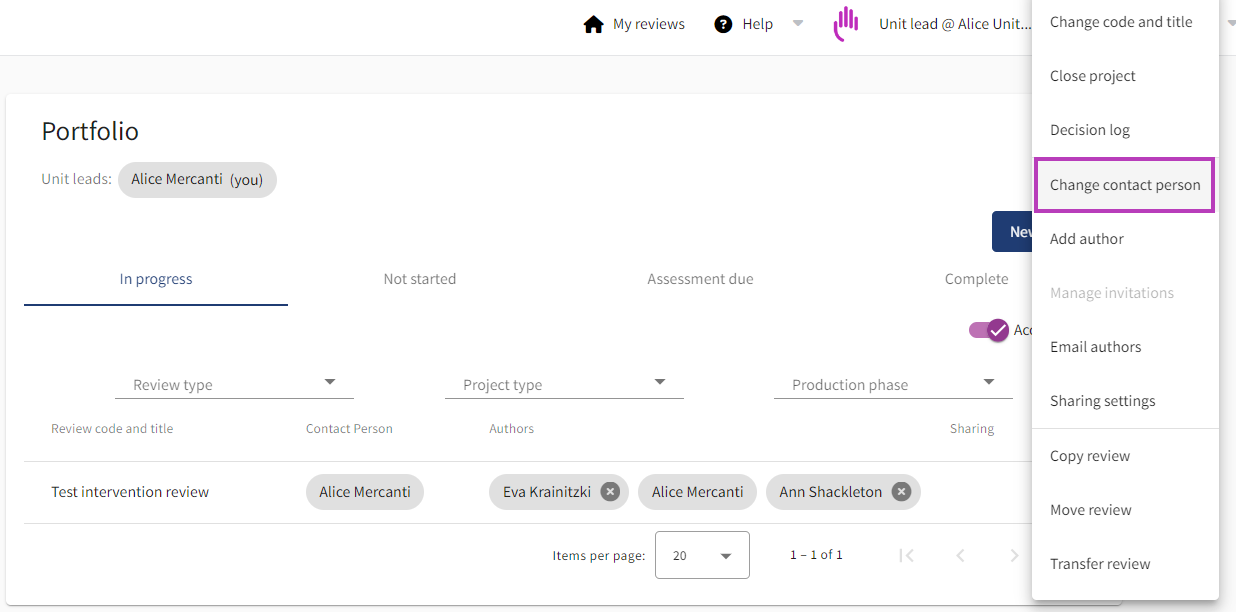Viewport: 1236px width, 612px height.
Task: Go to next page arrow
Action: click(1014, 555)
